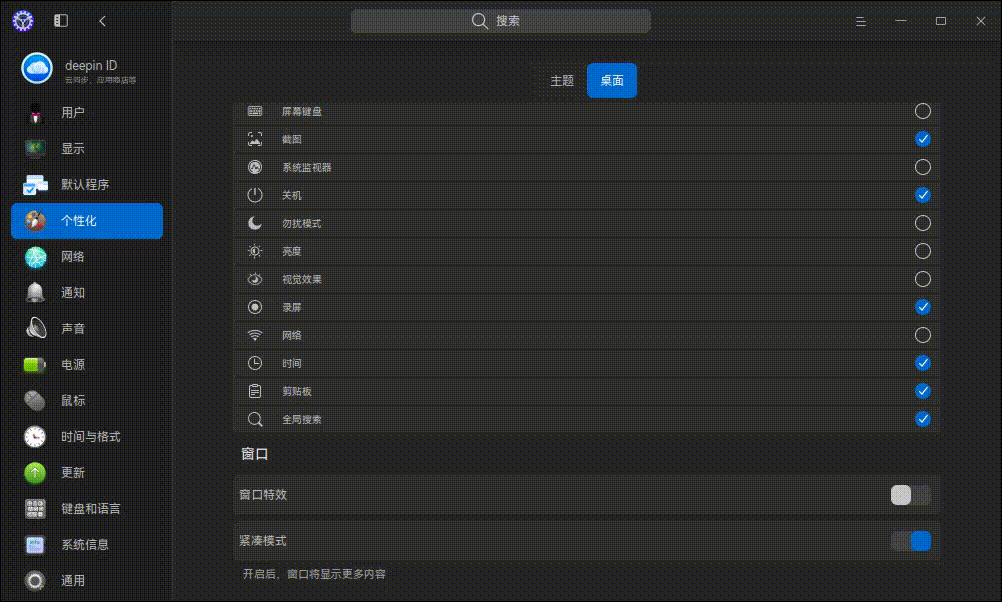Open 系统信息 settings
The width and height of the screenshot is (1002, 602).
coord(87,544)
